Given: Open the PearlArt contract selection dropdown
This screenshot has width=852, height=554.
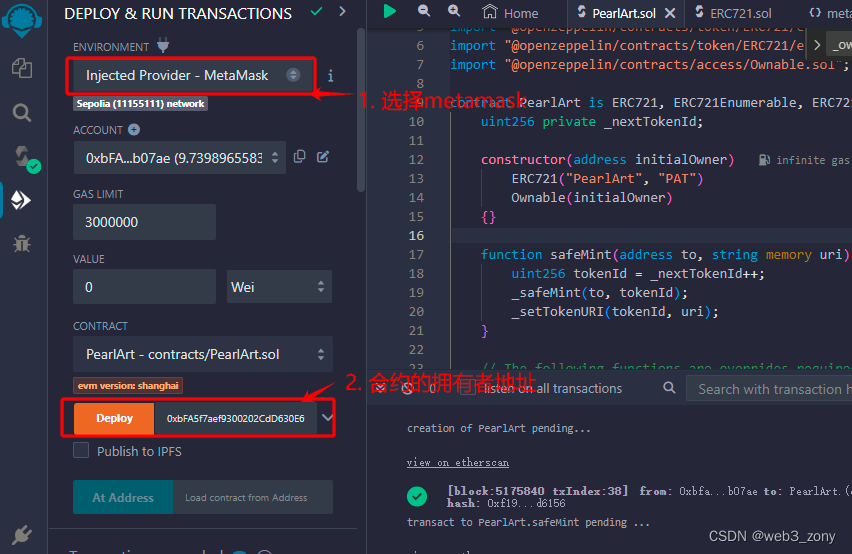Looking at the screenshot, I should pos(203,354).
